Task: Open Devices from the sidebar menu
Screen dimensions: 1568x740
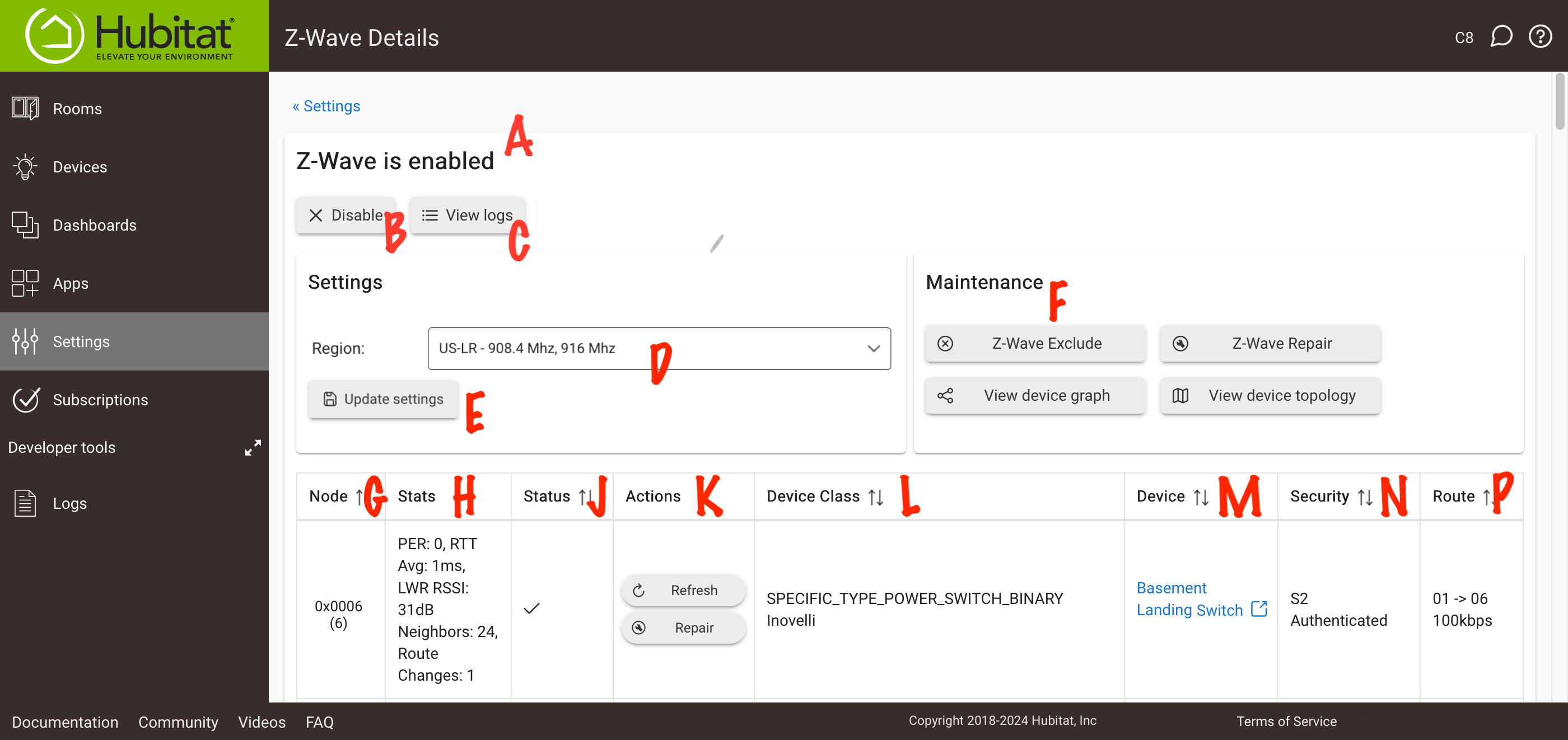Action: (80, 167)
